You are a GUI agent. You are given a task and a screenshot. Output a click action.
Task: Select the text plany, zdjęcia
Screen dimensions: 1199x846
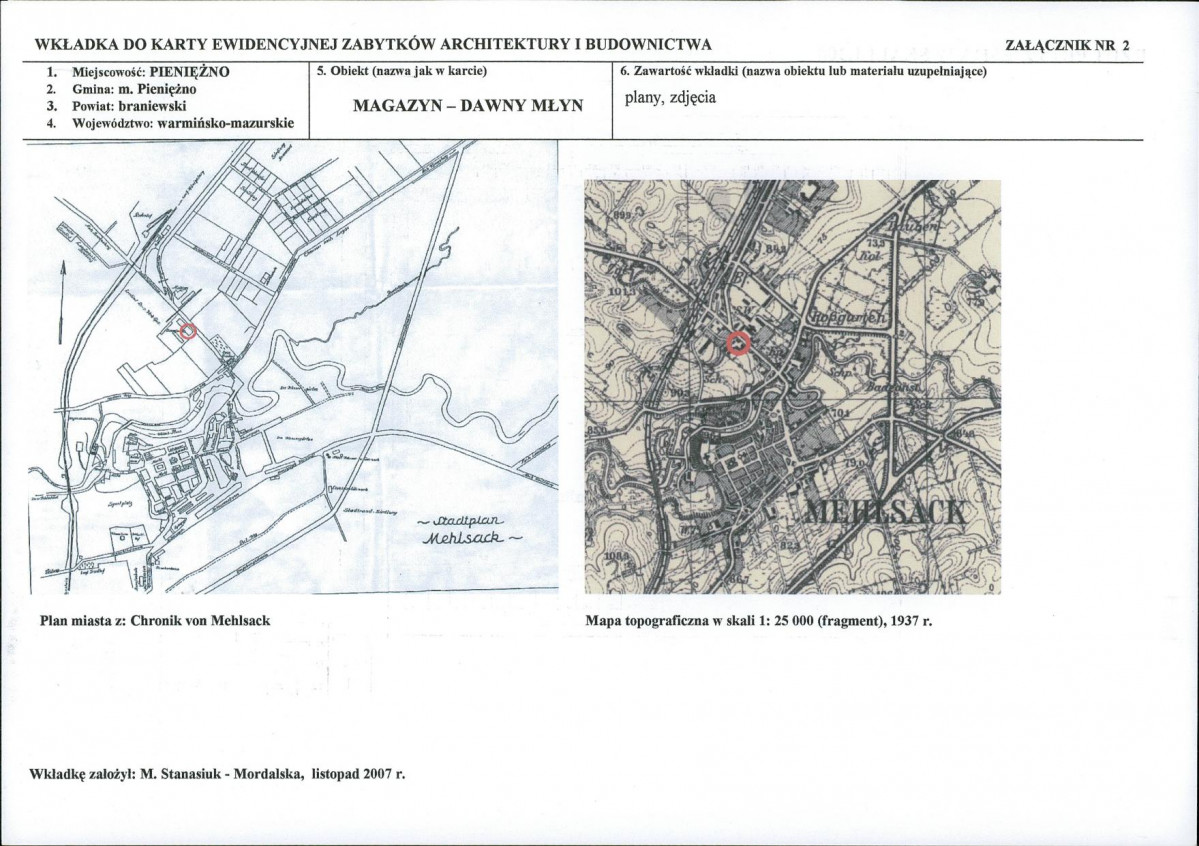[x=670, y=98]
